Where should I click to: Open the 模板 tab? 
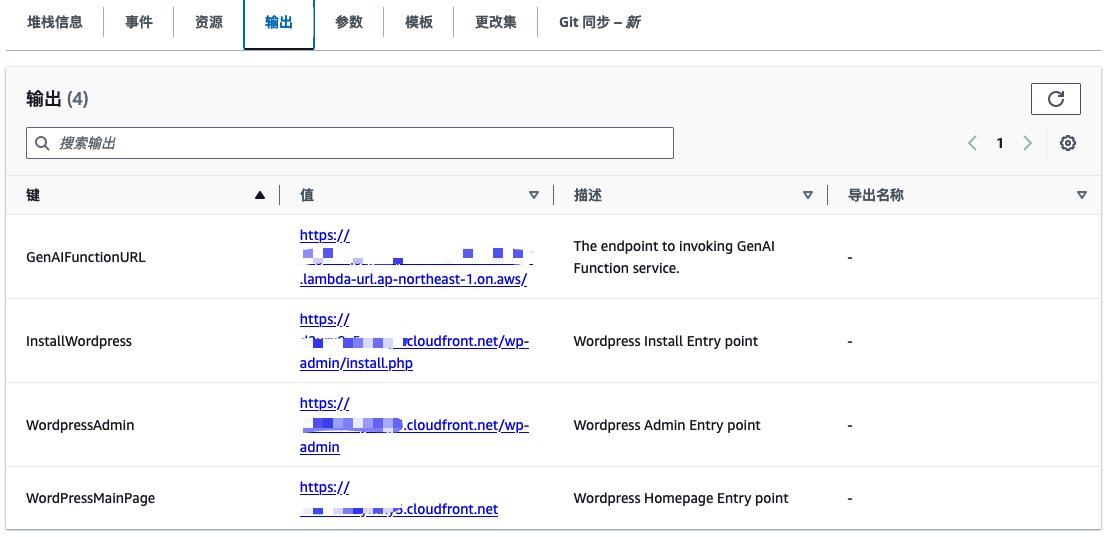pyautogui.click(x=419, y=22)
